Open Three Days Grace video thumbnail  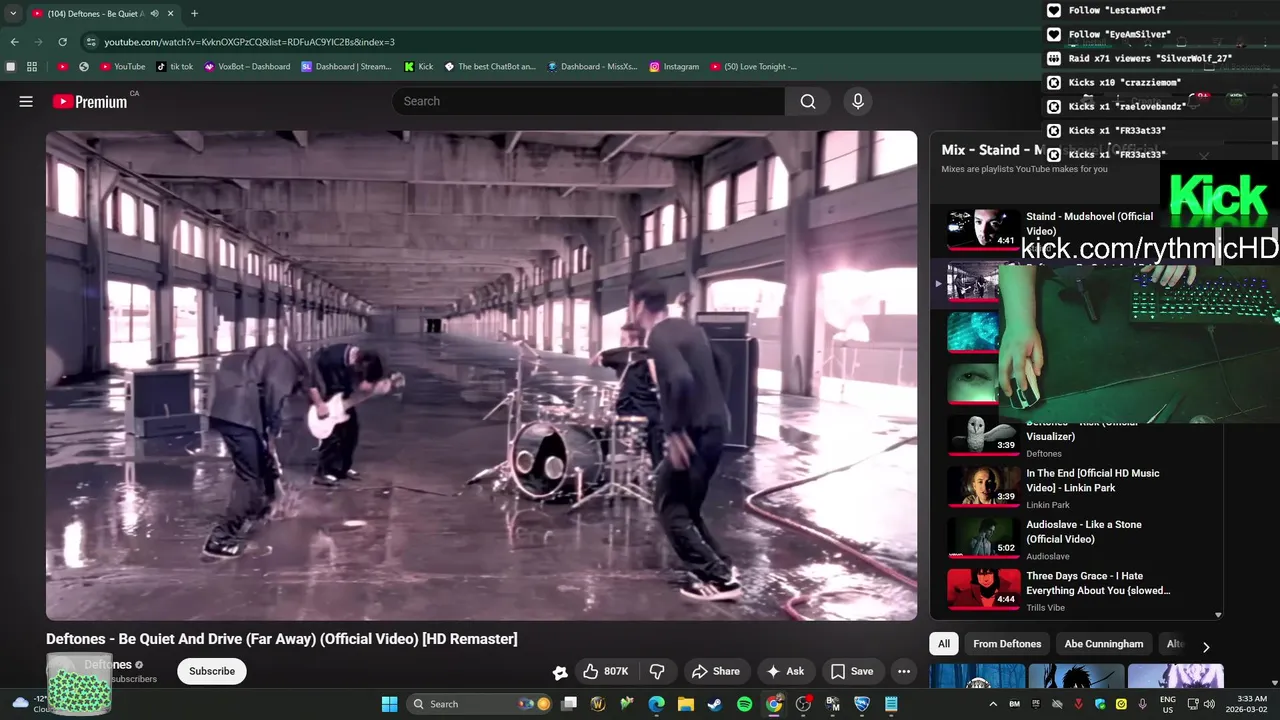tap(983, 589)
